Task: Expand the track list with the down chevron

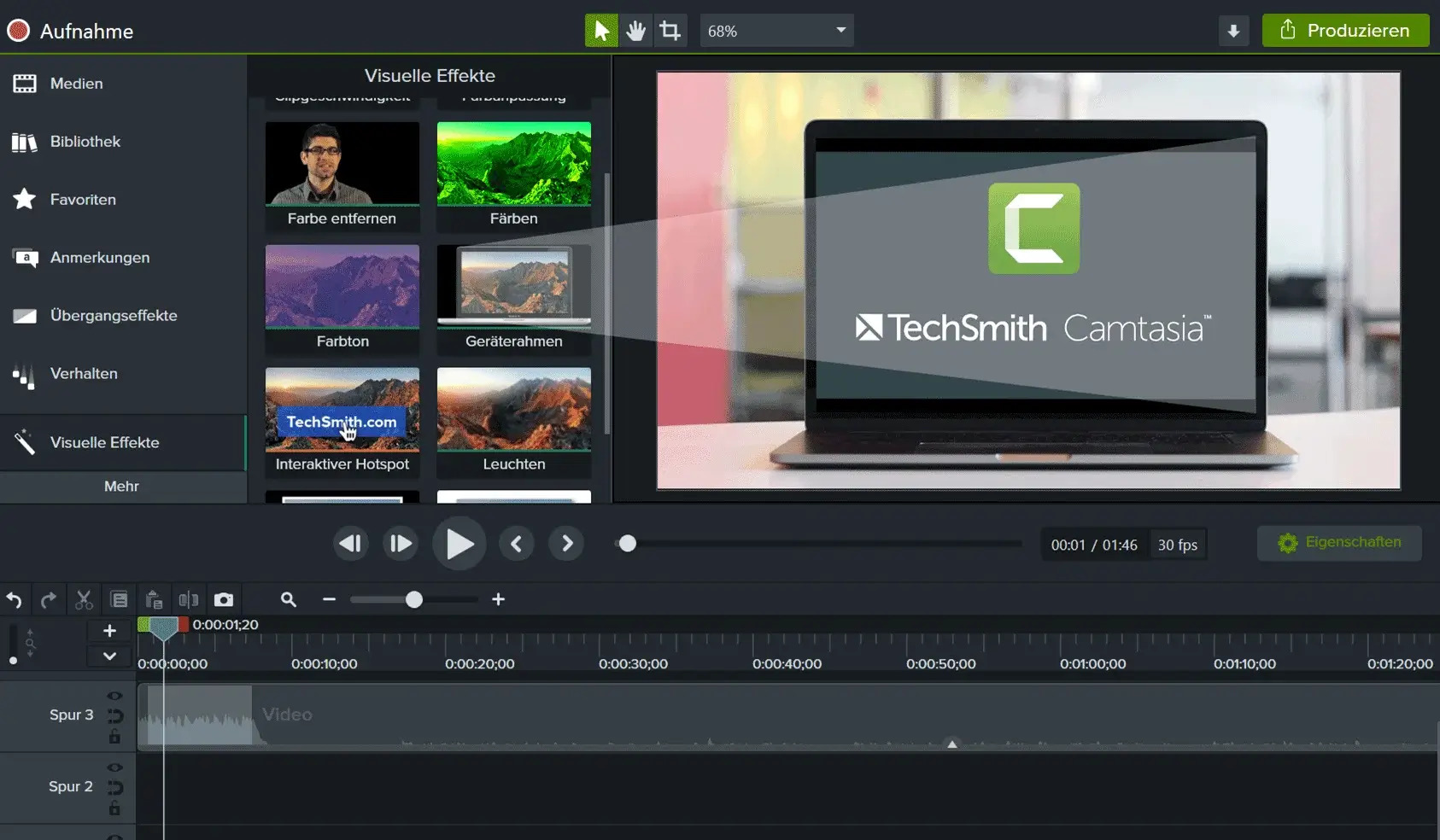Action: tap(108, 656)
